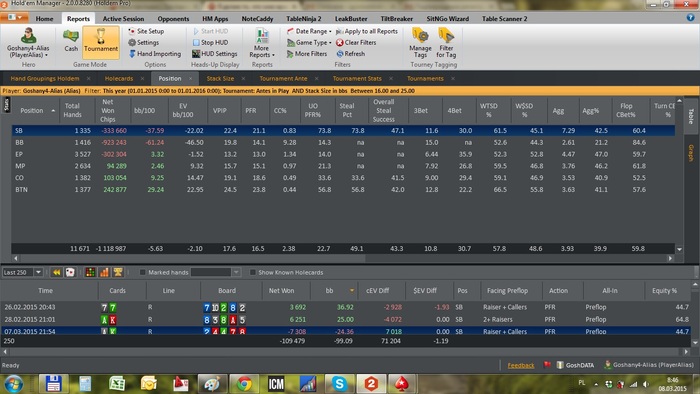Open the Date Range filter dropdown
This screenshot has width=700, height=394.
[309, 31]
